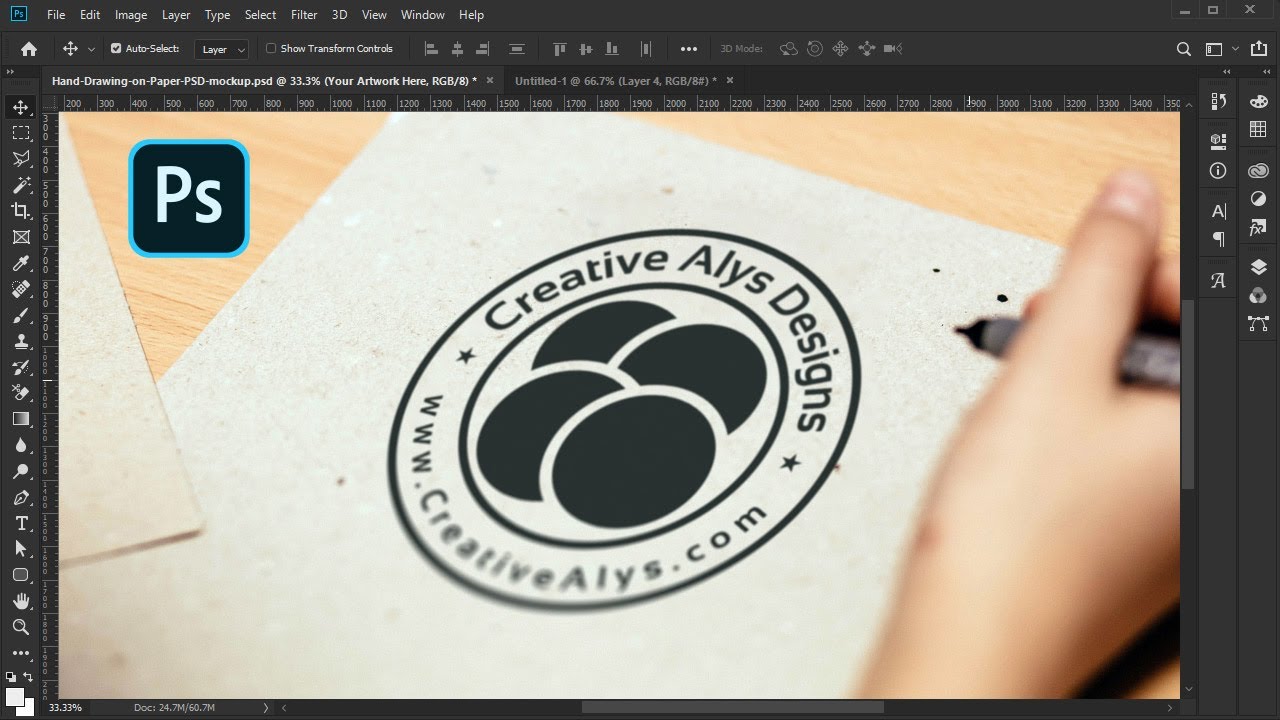The height and width of the screenshot is (720, 1280).
Task: Open the Paths panel icon
Action: pos(1258,323)
